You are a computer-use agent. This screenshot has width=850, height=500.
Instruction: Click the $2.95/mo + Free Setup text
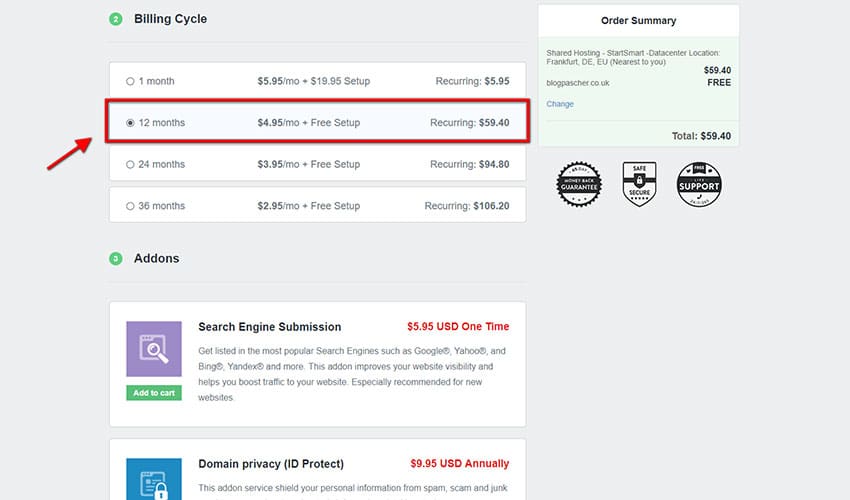308,206
